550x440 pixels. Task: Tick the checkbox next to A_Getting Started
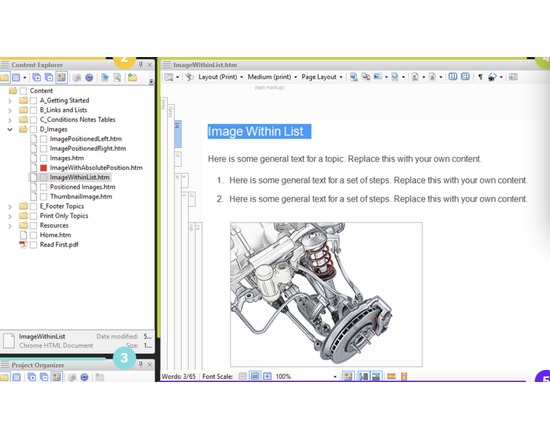33,100
